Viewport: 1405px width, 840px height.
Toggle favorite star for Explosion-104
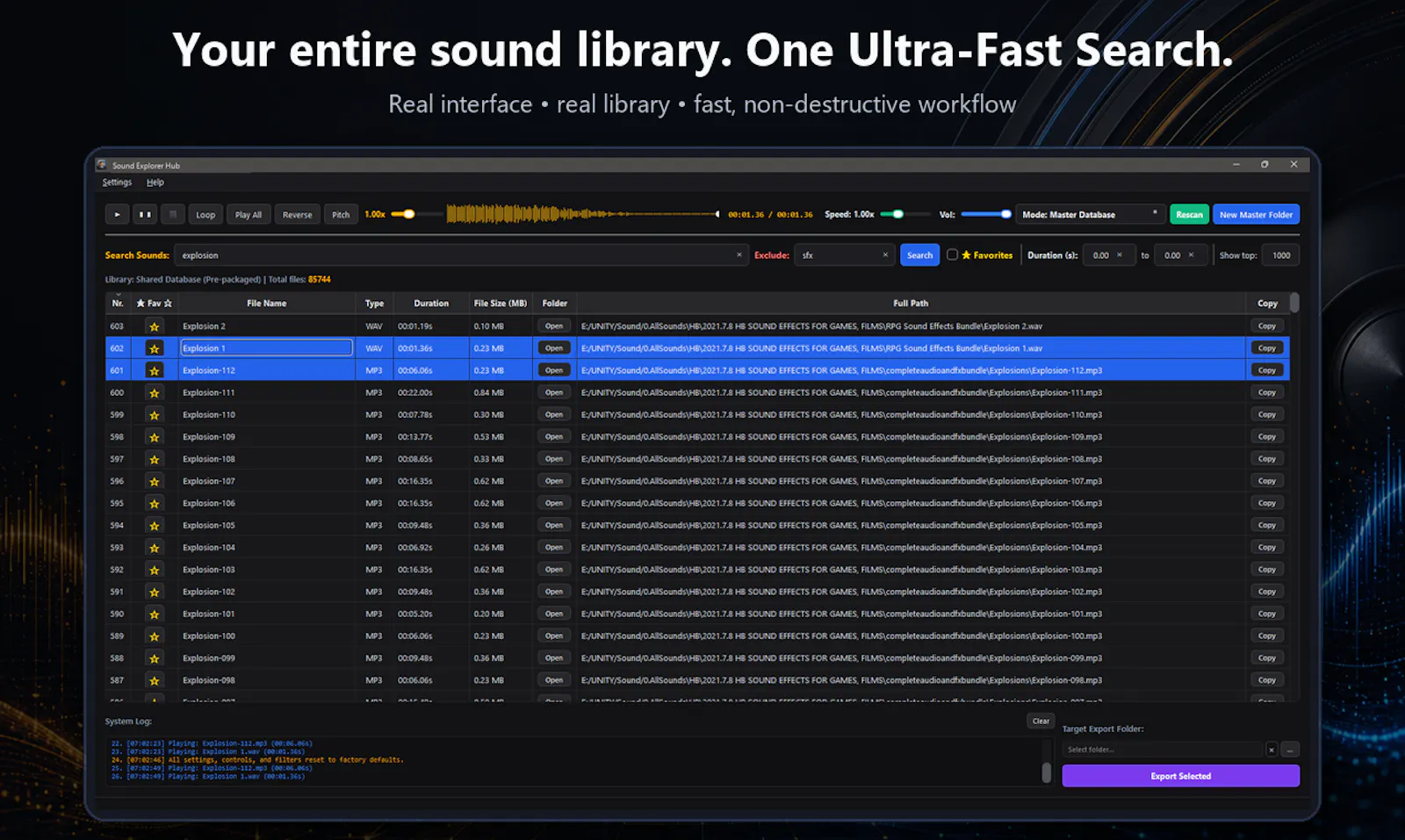click(x=155, y=548)
